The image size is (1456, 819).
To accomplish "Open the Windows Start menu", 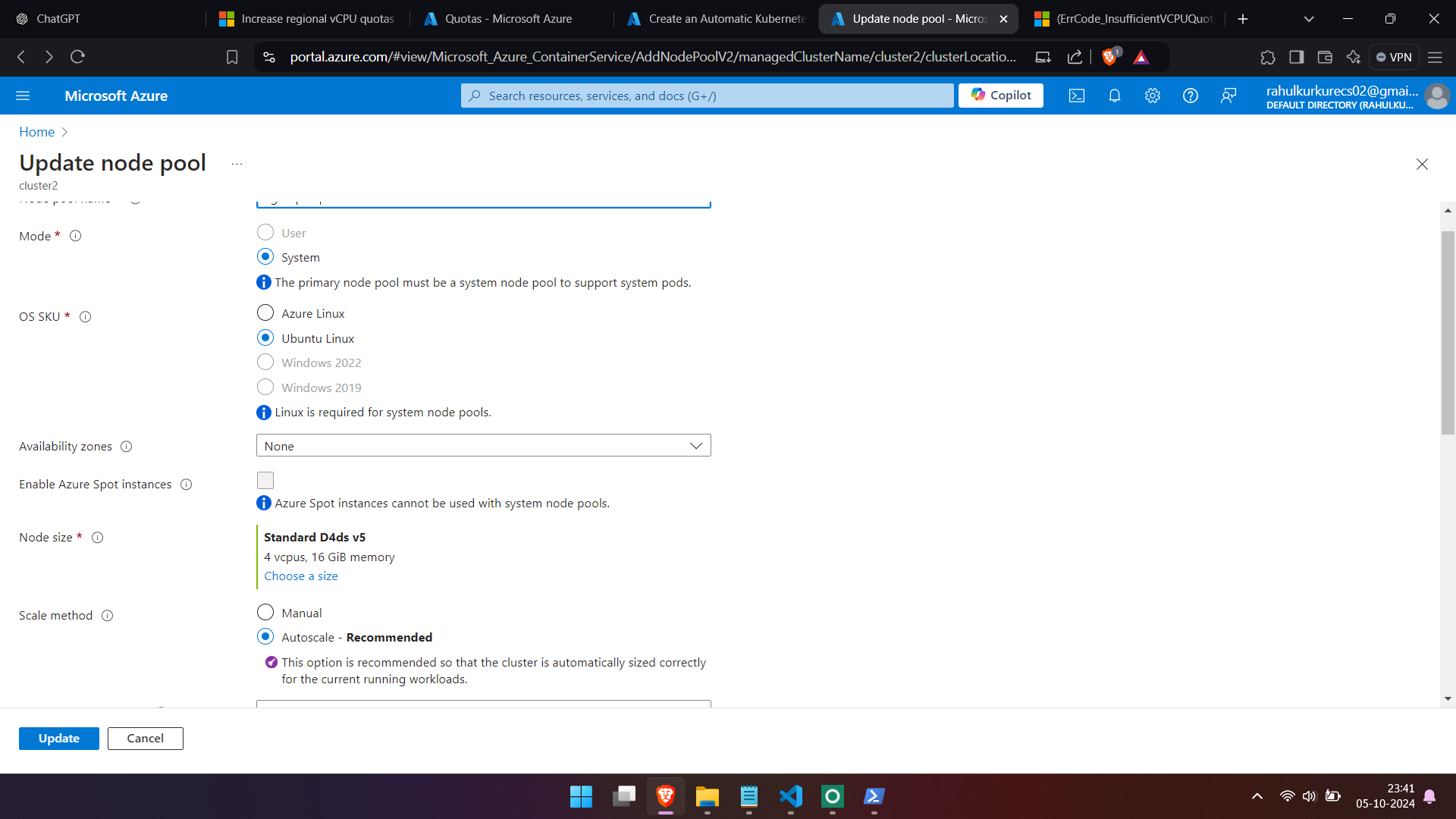I will pos(582,796).
